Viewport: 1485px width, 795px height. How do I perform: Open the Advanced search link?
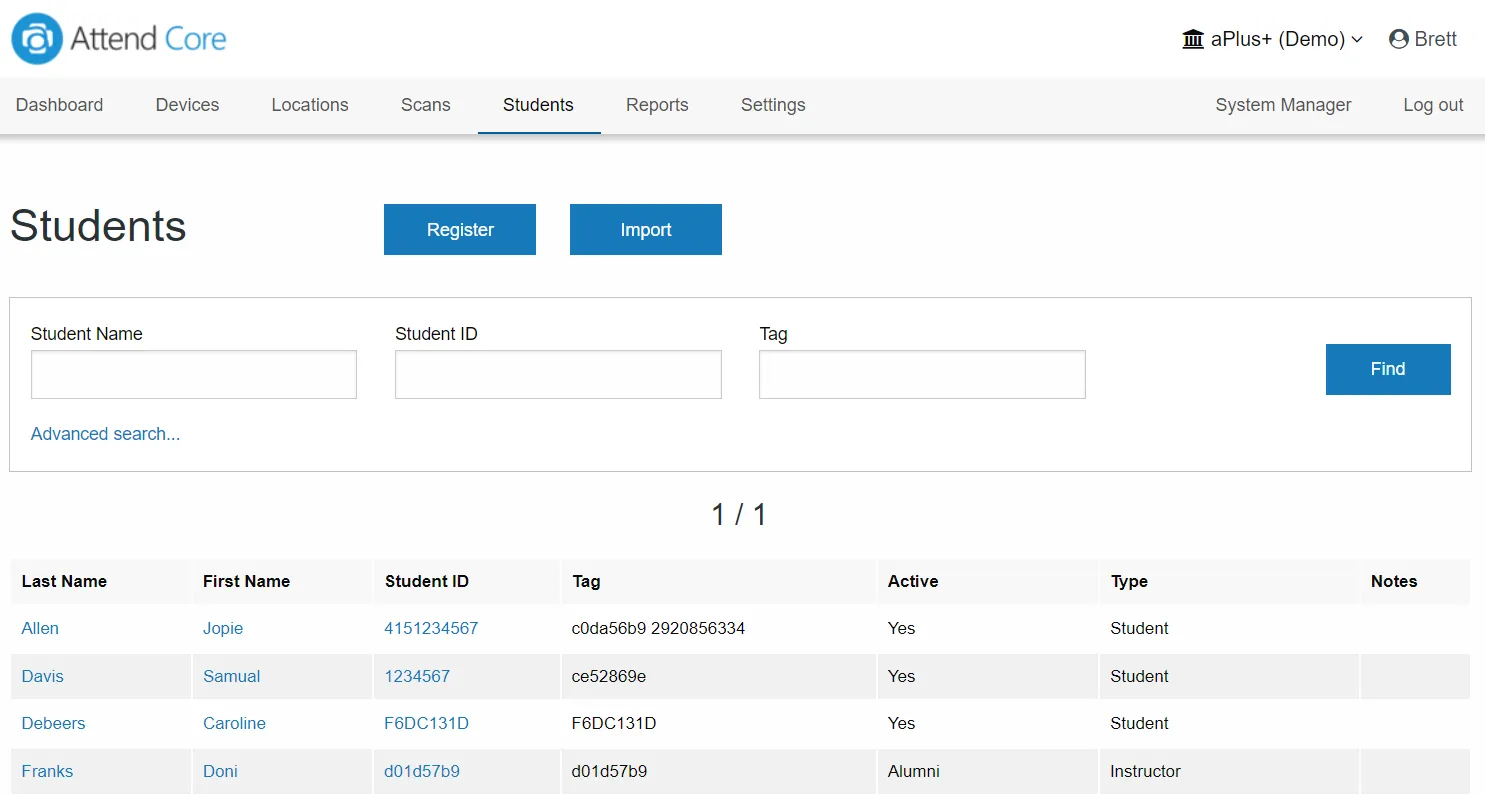[106, 434]
